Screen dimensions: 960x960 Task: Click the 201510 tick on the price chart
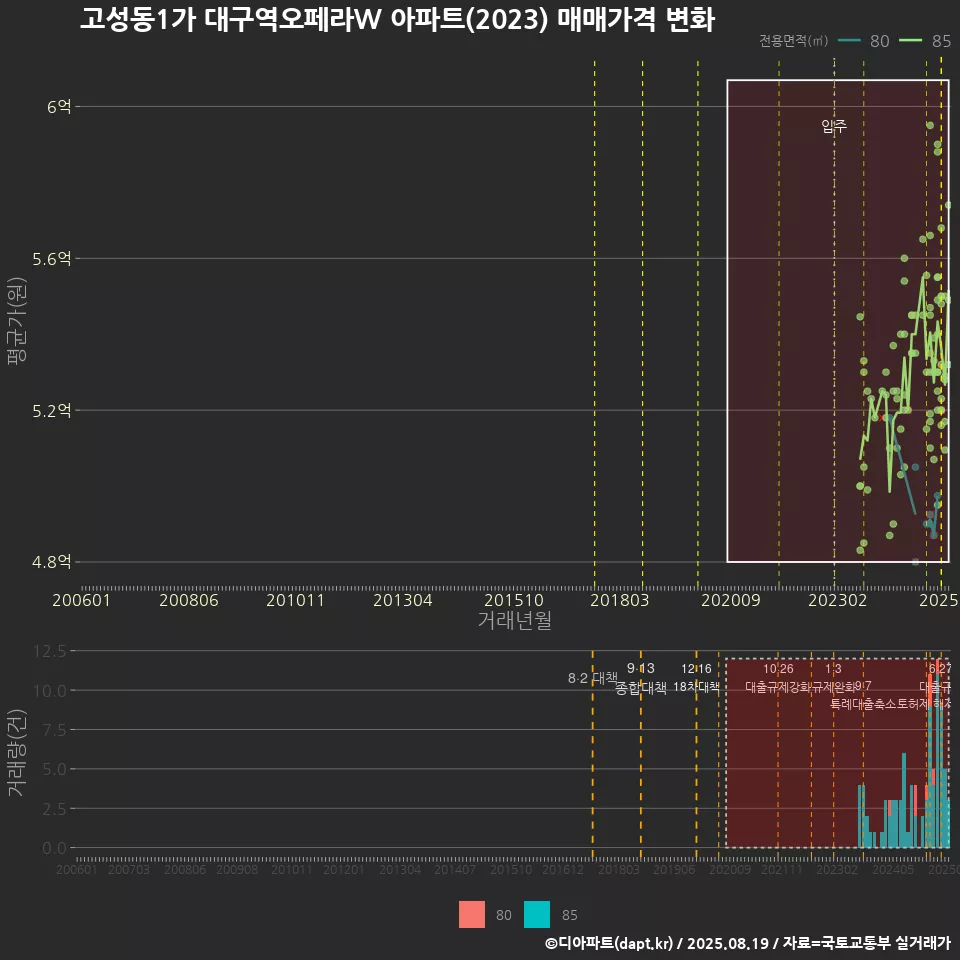(x=514, y=600)
